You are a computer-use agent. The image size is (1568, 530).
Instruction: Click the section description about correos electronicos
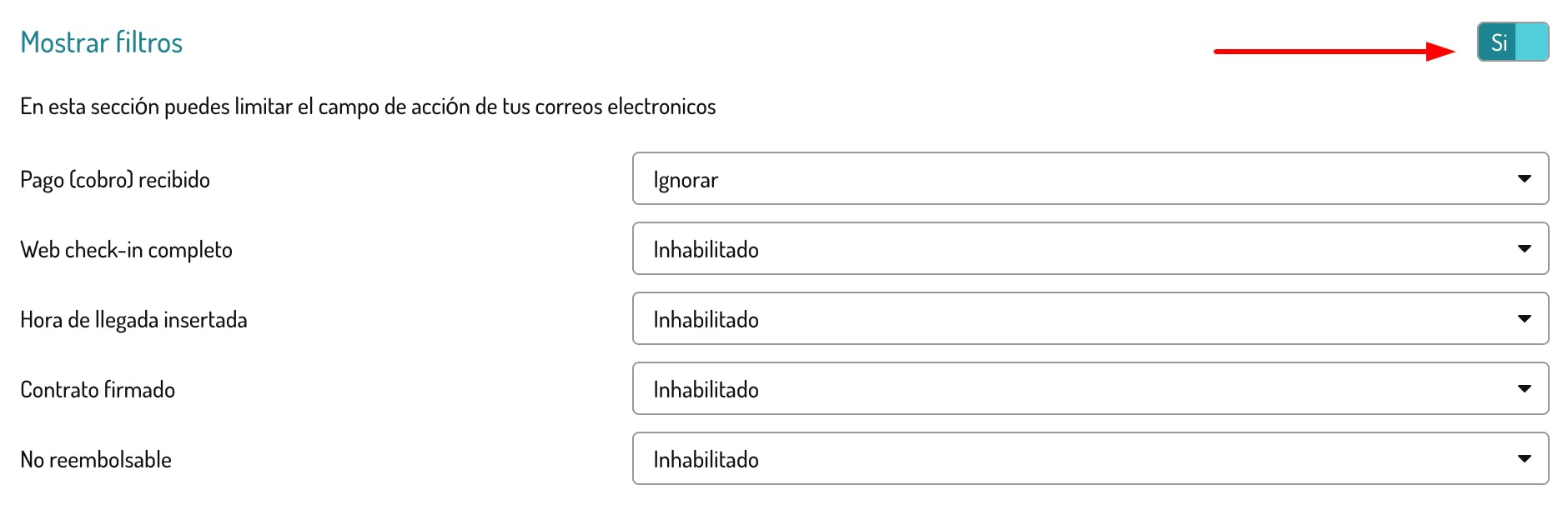(x=368, y=107)
